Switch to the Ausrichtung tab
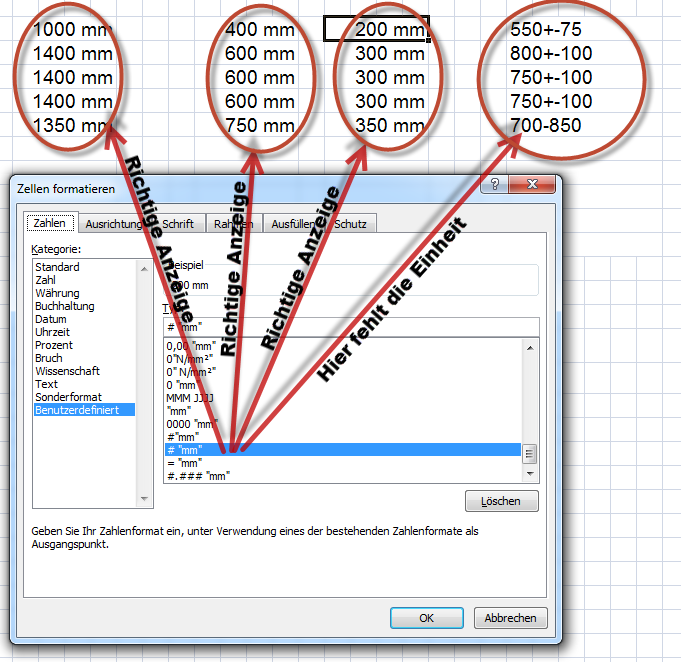Image resolution: width=681 pixels, height=662 pixels. [x=114, y=224]
